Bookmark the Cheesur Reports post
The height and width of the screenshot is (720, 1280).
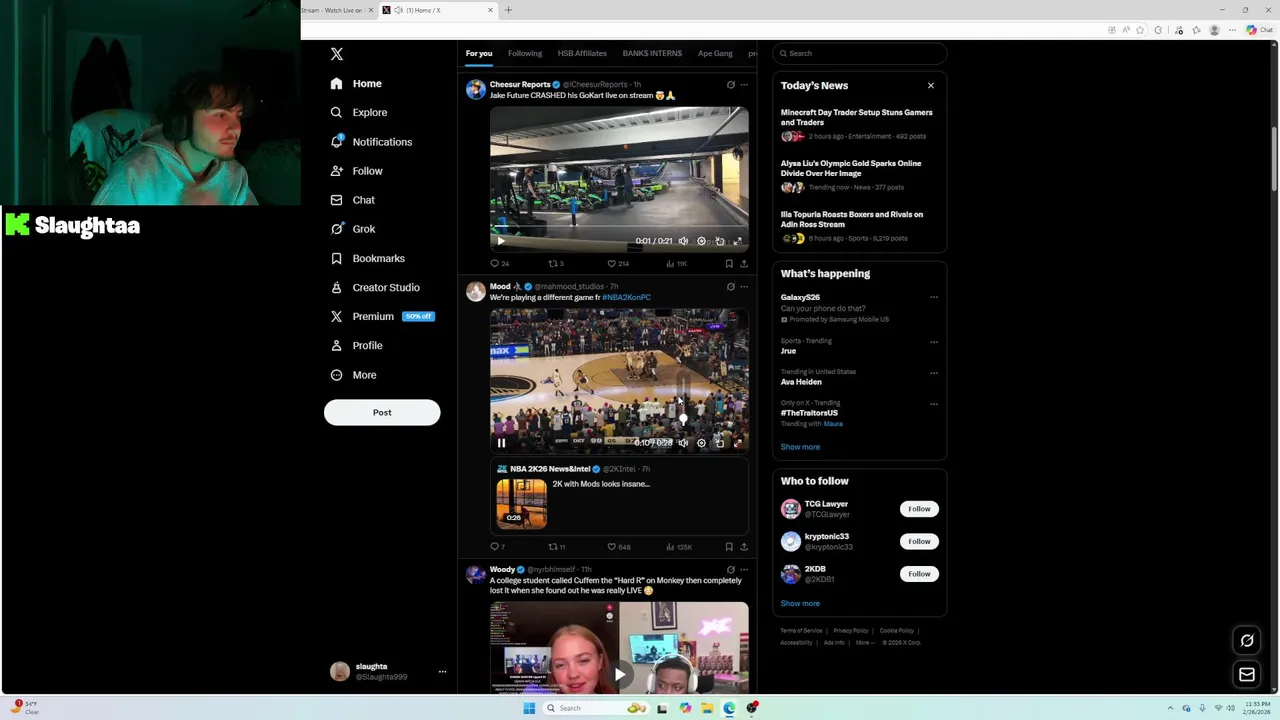point(729,264)
